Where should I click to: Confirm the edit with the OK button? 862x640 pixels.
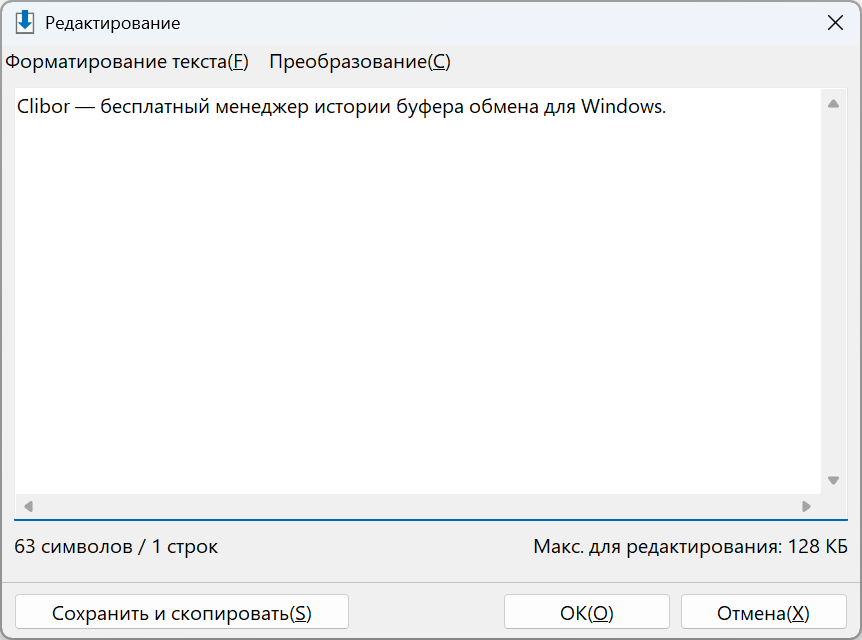[x=587, y=612]
